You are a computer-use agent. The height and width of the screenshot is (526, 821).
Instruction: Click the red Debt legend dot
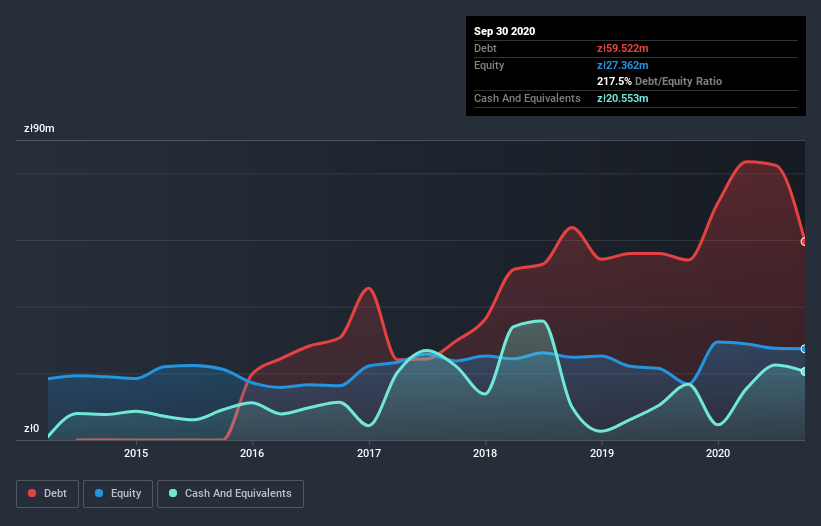pyautogui.click(x=32, y=493)
